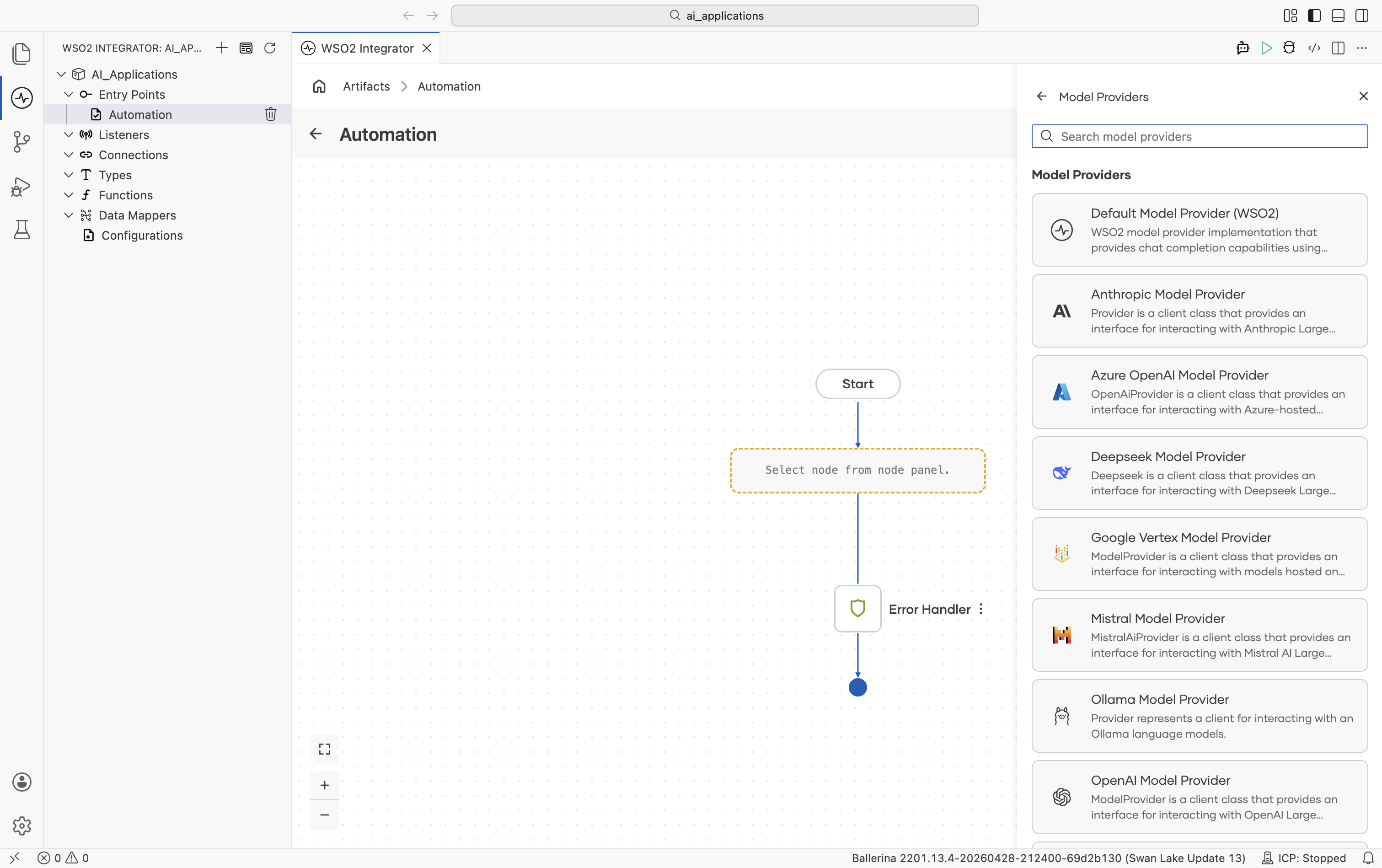Open the Manage gear icon
Screen dimensions: 1382x868
click(22, 825)
